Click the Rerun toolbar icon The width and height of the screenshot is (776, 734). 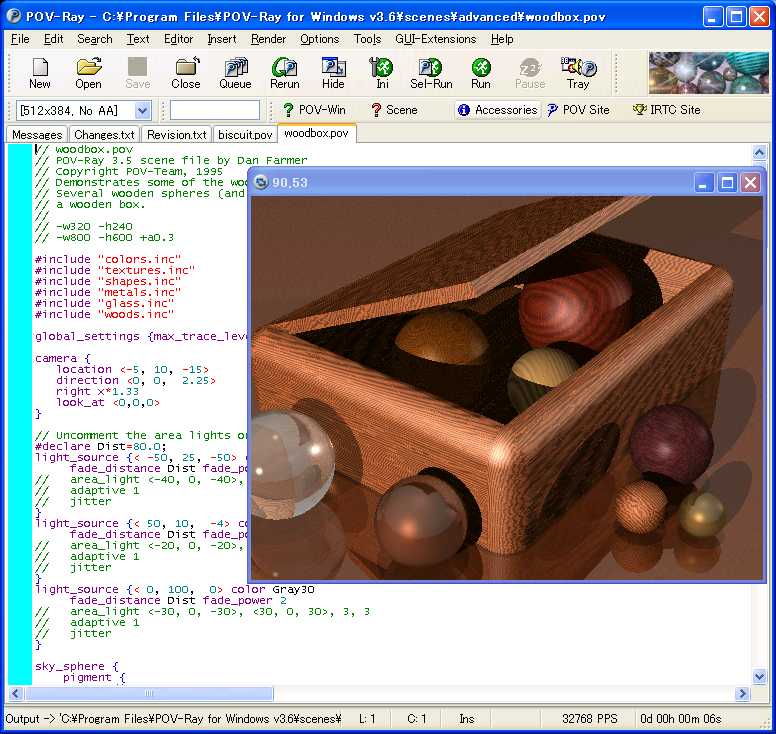click(285, 73)
